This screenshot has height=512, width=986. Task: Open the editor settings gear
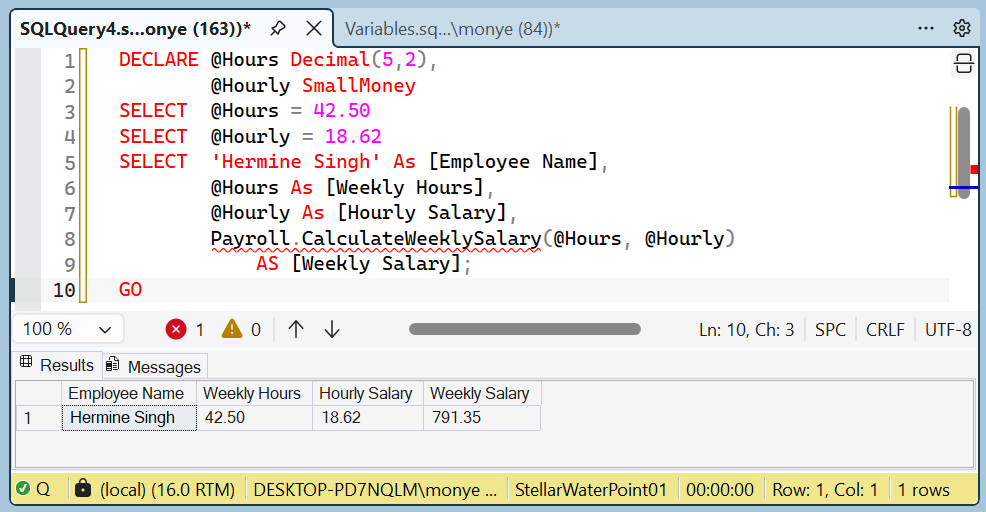[x=961, y=28]
